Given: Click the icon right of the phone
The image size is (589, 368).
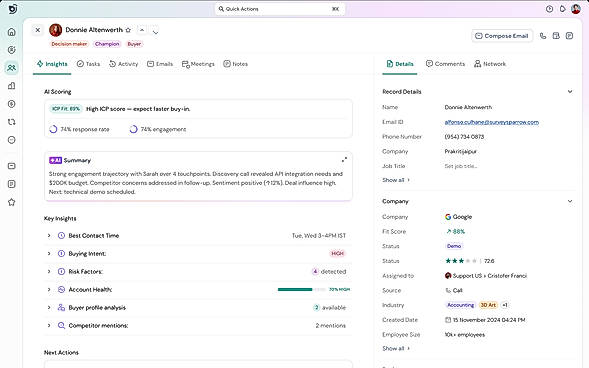Looking at the screenshot, I should [556, 36].
